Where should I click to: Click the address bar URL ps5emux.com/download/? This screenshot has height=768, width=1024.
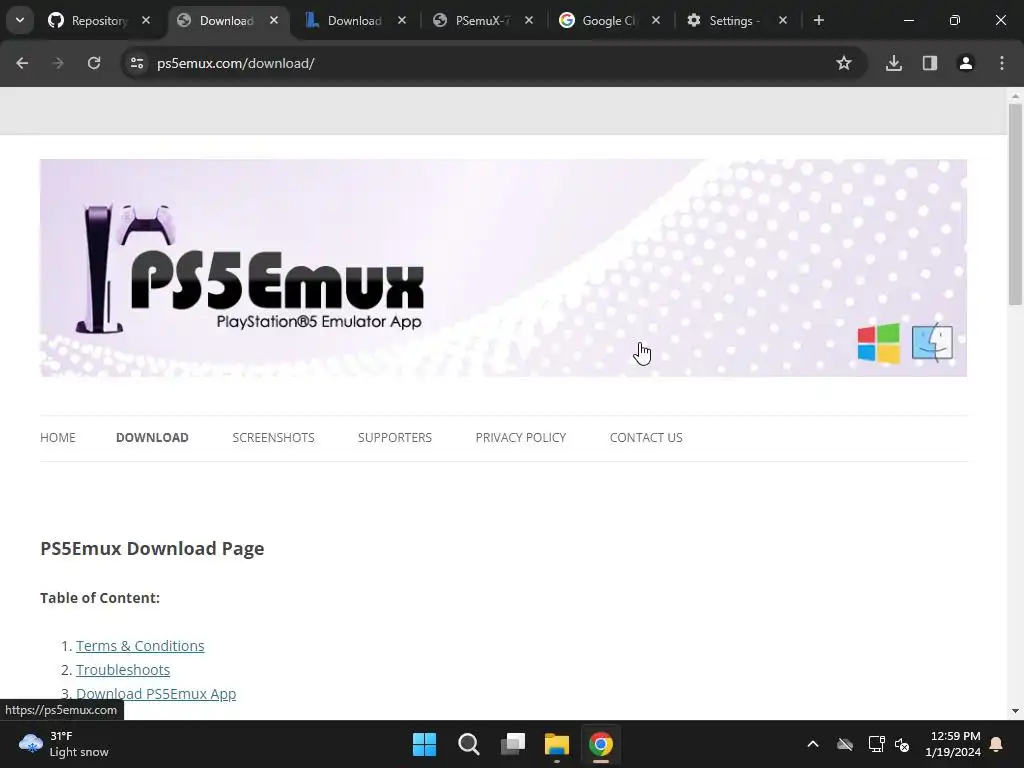(236, 63)
